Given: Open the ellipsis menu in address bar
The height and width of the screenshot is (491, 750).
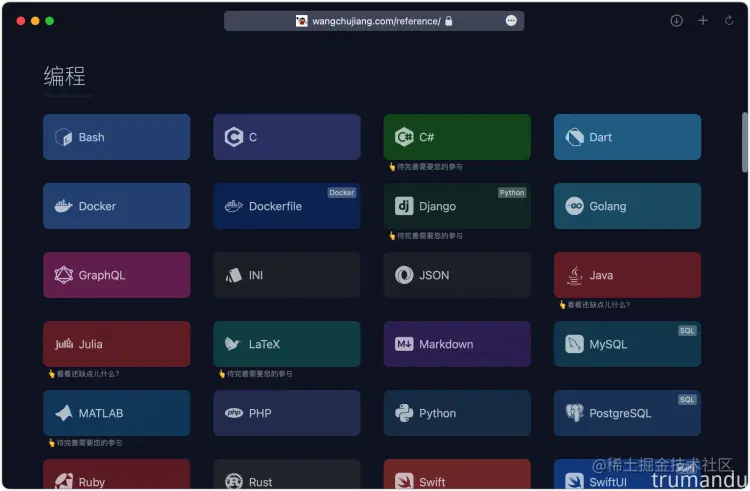Looking at the screenshot, I should click(511, 21).
